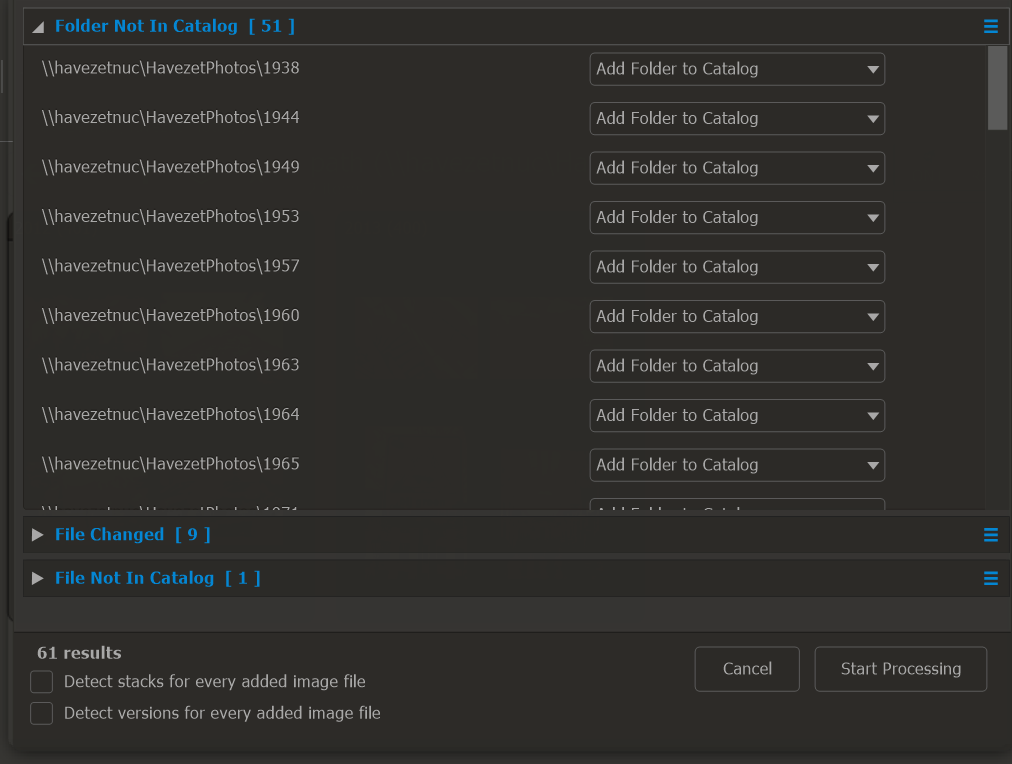Open action dropdown for folder 1964
The height and width of the screenshot is (764, 1012).
(737, 416)
